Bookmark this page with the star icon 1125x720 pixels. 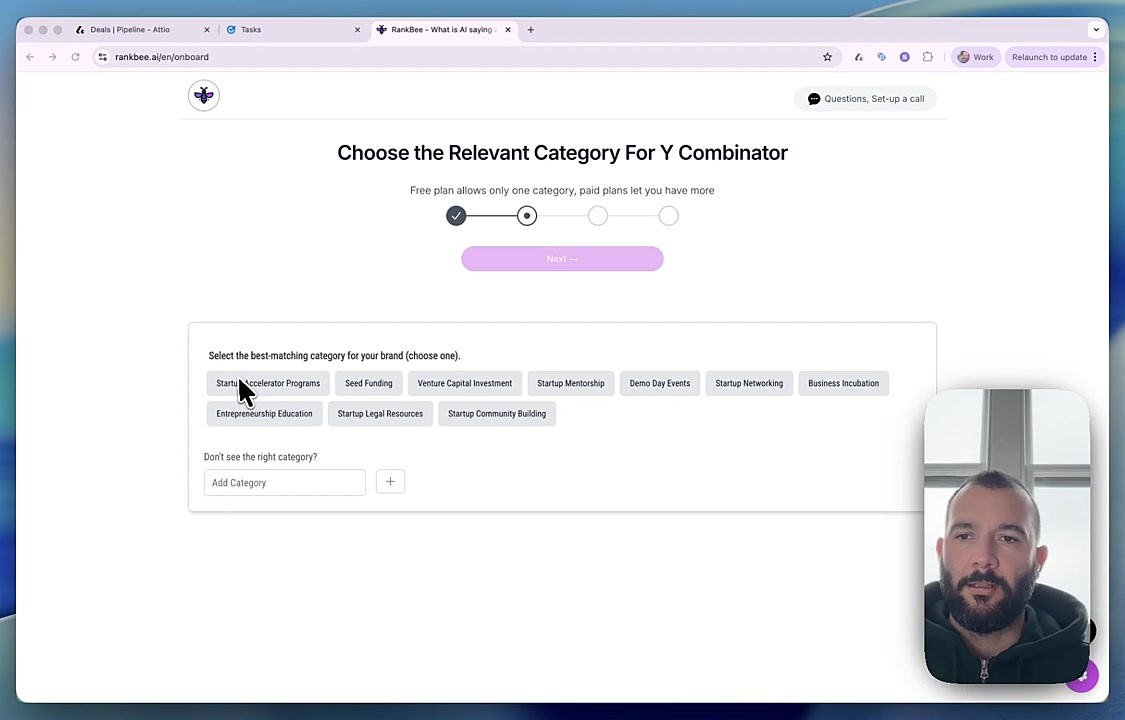point(827,57)
